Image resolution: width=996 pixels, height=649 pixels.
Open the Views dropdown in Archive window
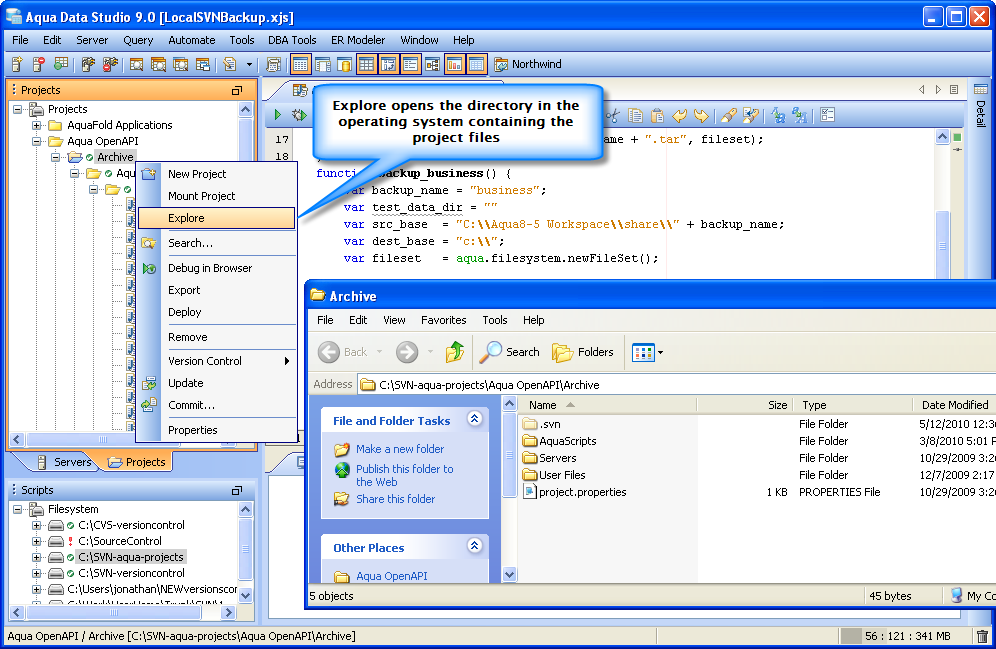[647, 352]
